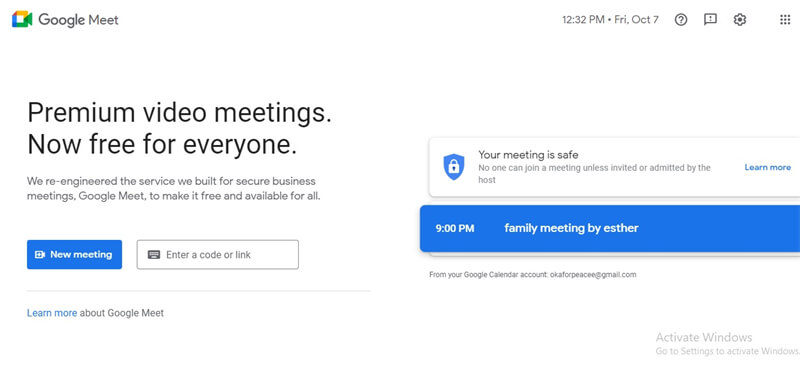
Task: Focus the Enter a code or link field
Action: (x=218, y=254)
